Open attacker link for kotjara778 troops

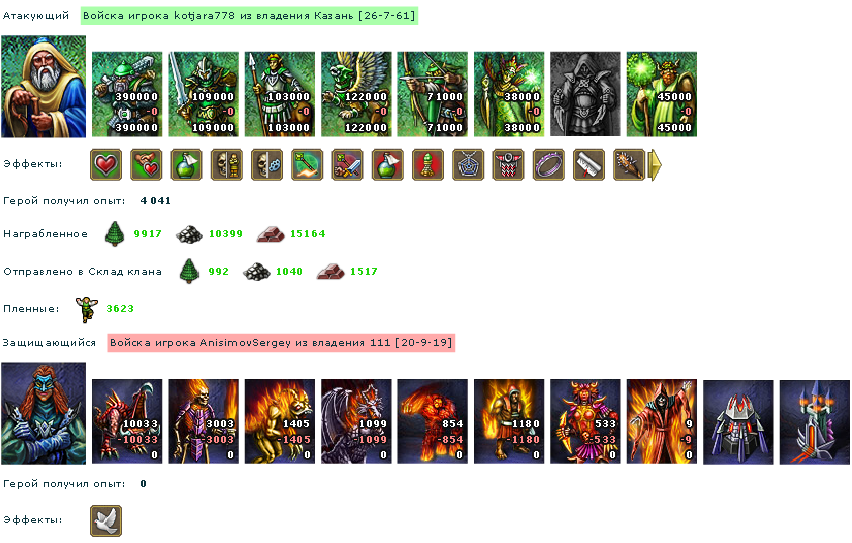[x=249, y=16]
